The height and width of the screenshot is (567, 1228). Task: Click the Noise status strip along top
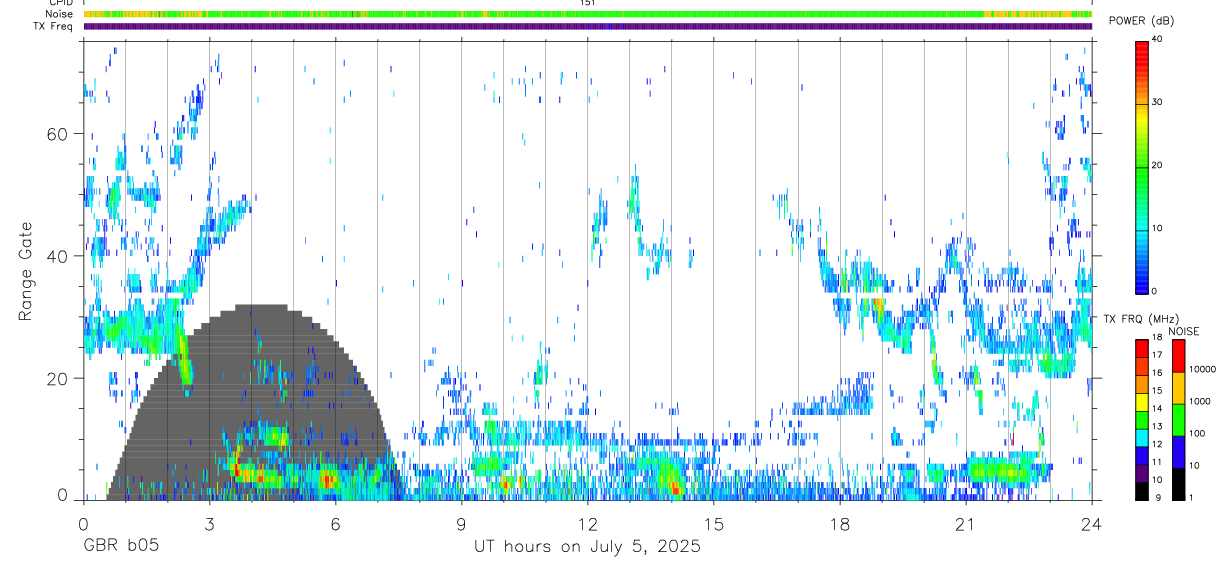[587, 14]
